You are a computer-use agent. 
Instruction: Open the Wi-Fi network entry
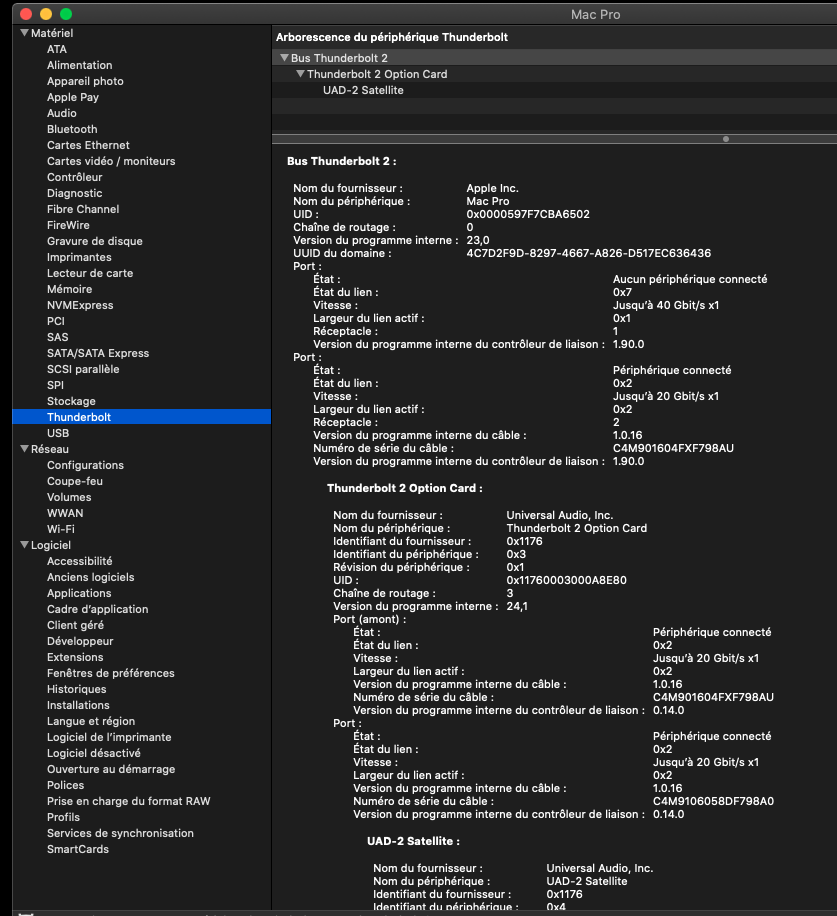pos(61,529)
